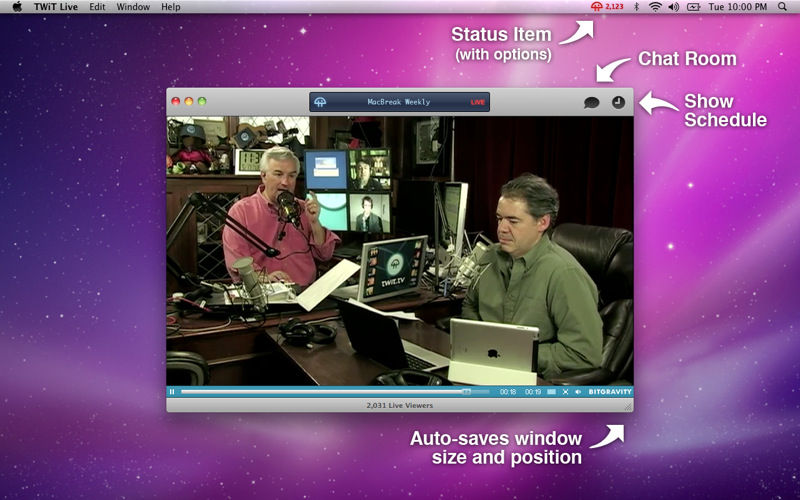800x500 pixels.
Task: Close the TWiT Live window
Action: (176, 101)
